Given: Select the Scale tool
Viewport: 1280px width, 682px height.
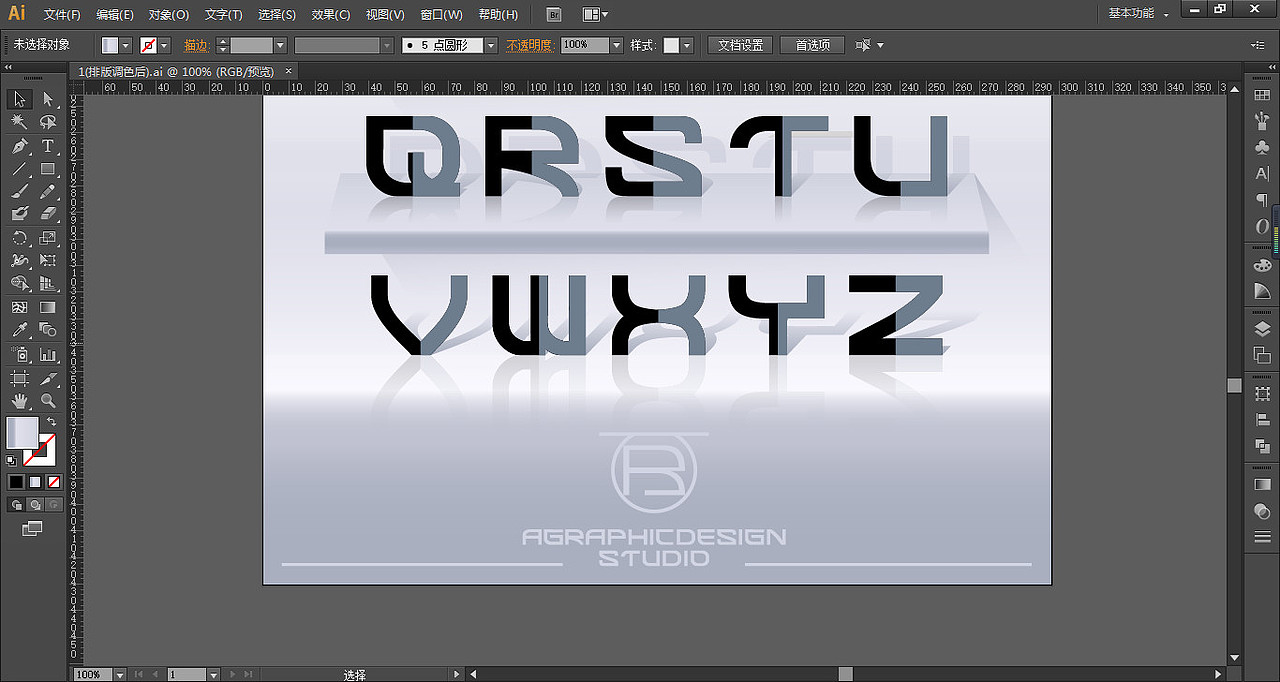Looking at the screenshot, I should (x=47, y=238).
